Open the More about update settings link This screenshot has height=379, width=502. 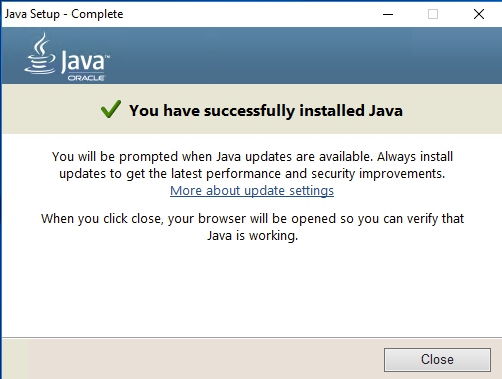(252, 191)
